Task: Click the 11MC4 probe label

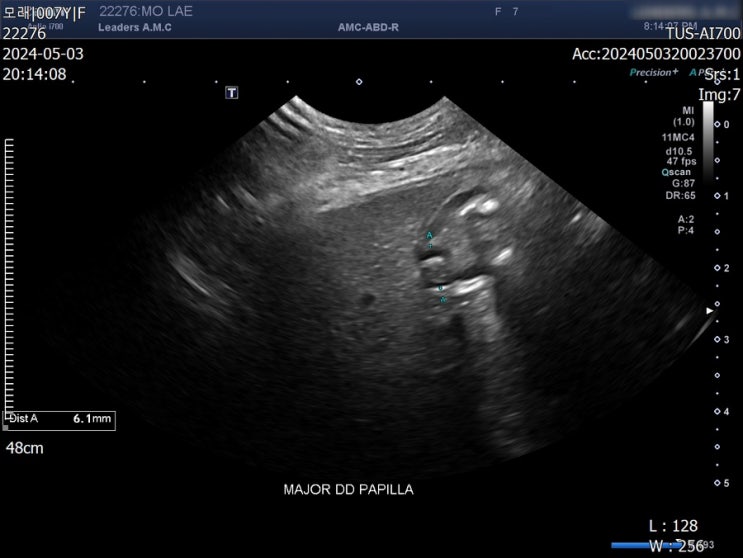Action: point(678,137)
